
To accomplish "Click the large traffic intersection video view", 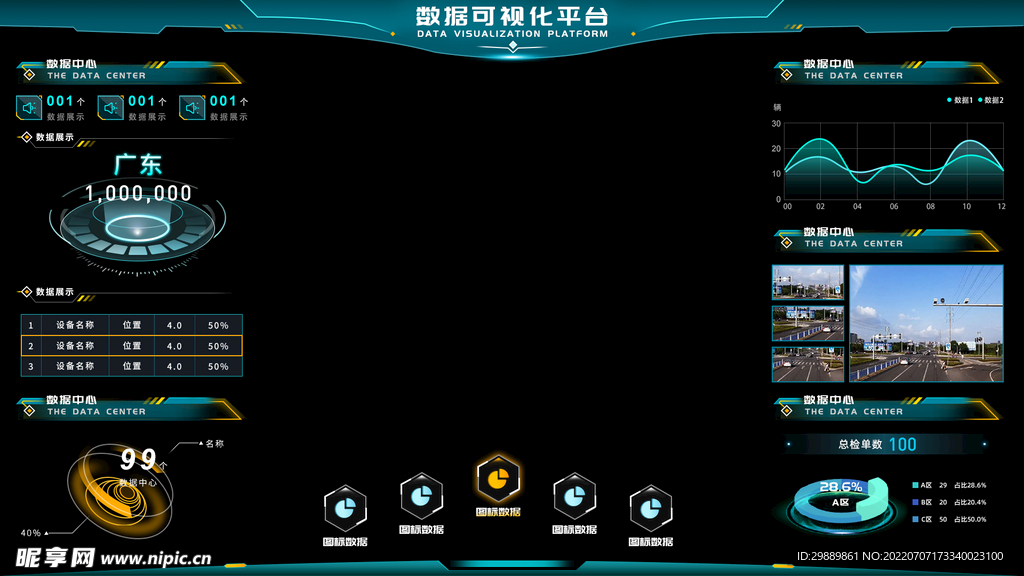I will pos(926,323).
